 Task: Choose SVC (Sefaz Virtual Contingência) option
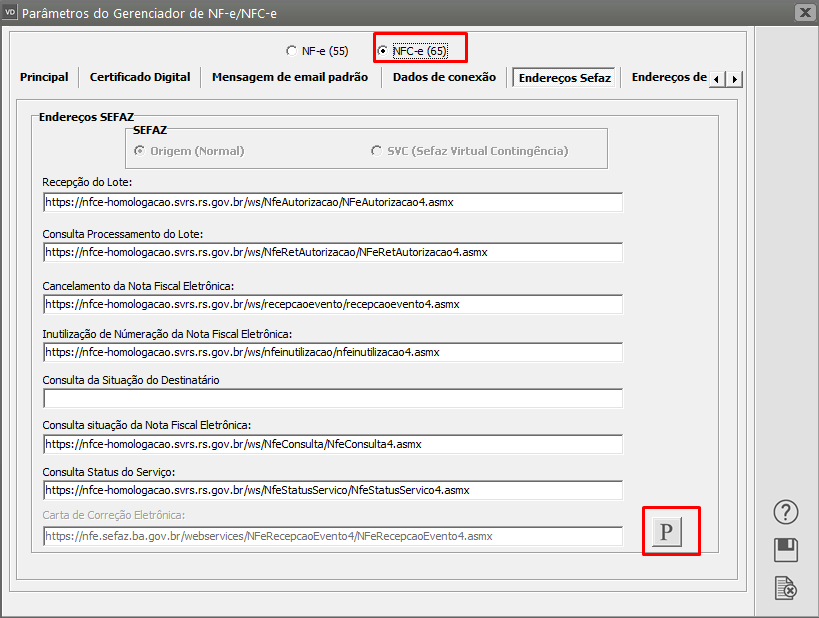coord(470,151)
